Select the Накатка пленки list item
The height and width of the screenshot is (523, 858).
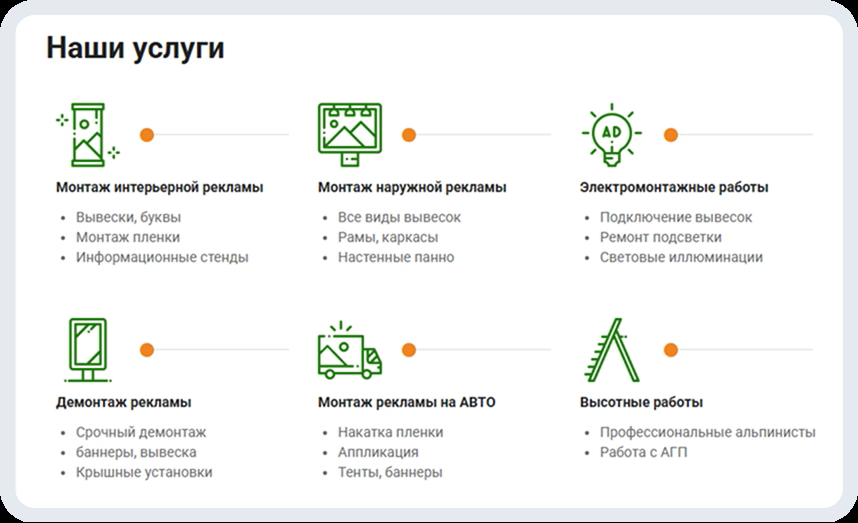pos(390,432)
